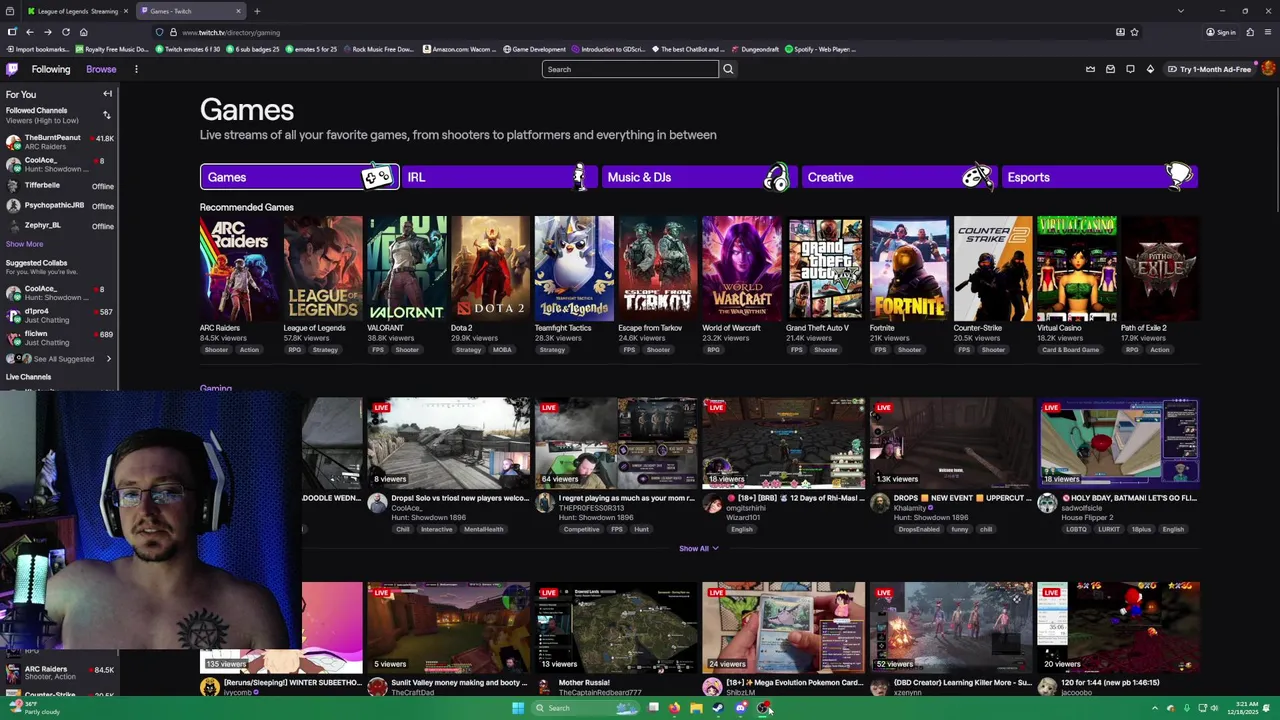Open browser home page button
The height and width of the screenshot is (720, 1280).
tap(84, 32)
